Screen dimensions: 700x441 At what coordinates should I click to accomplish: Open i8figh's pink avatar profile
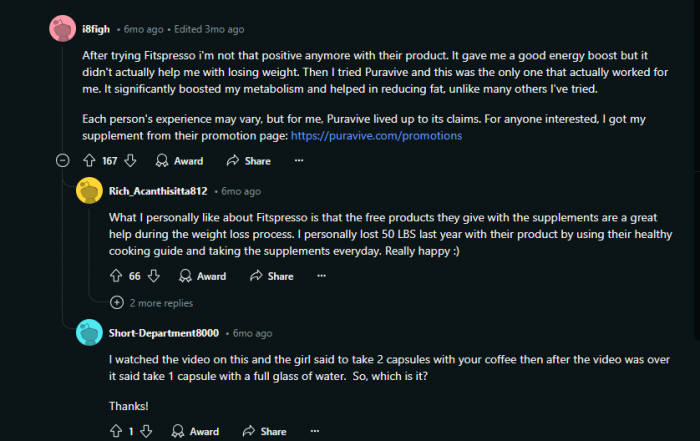[x=62, y=29]
